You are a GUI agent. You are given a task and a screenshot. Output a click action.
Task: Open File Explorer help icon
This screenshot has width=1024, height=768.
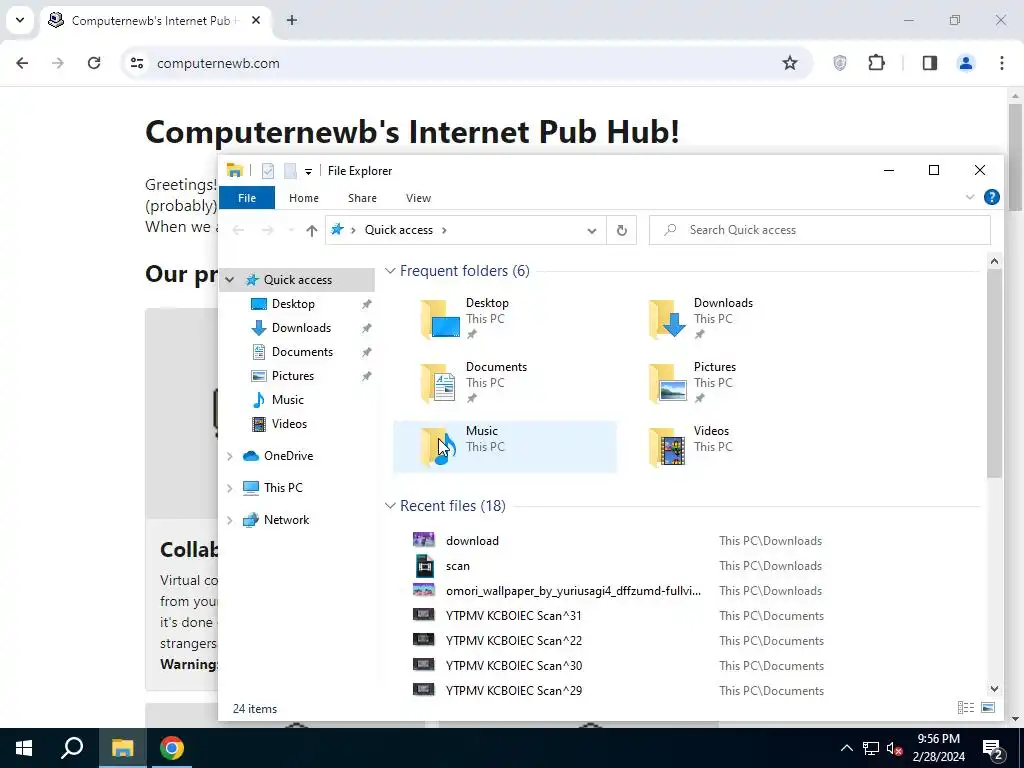click(x=991, y=197)
